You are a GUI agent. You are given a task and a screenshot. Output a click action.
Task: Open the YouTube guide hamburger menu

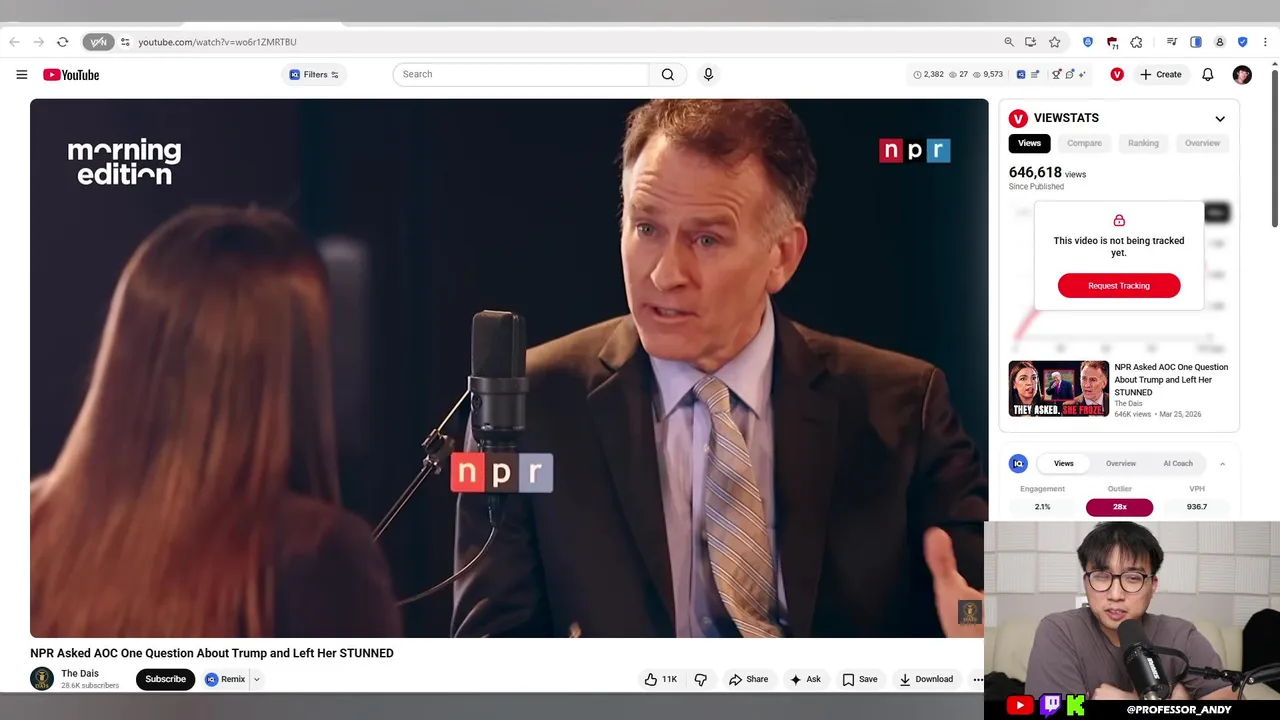pos(22,74)
